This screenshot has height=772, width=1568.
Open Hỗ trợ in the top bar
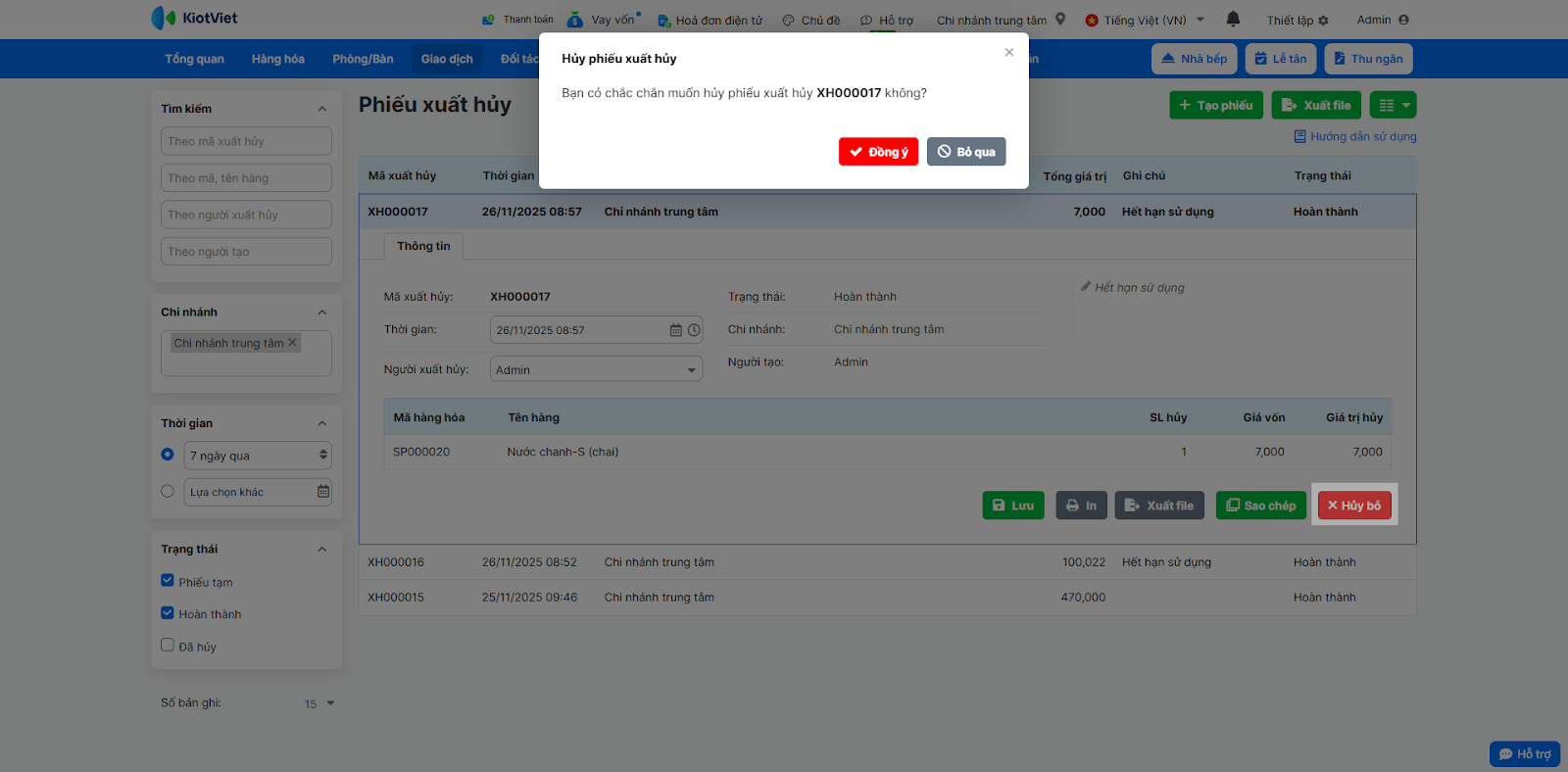point(887,20)
